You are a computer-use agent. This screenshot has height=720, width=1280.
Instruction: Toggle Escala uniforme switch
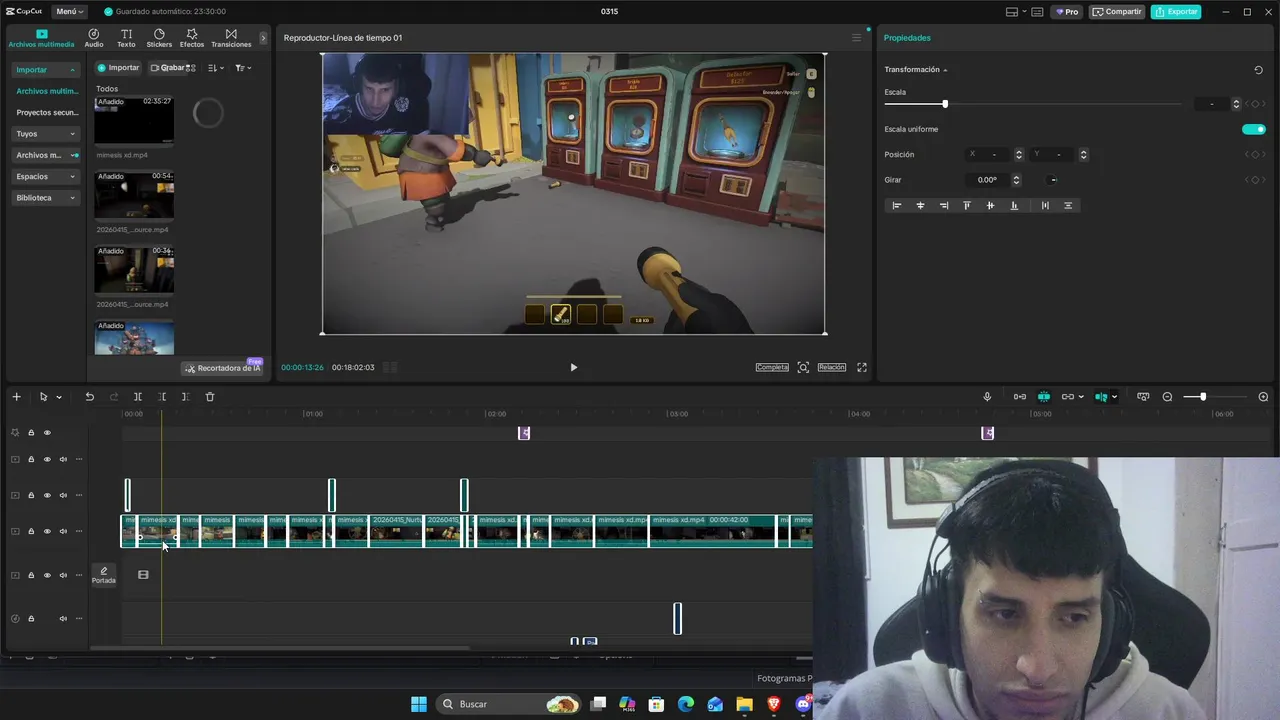click(x=1254, y=129)
